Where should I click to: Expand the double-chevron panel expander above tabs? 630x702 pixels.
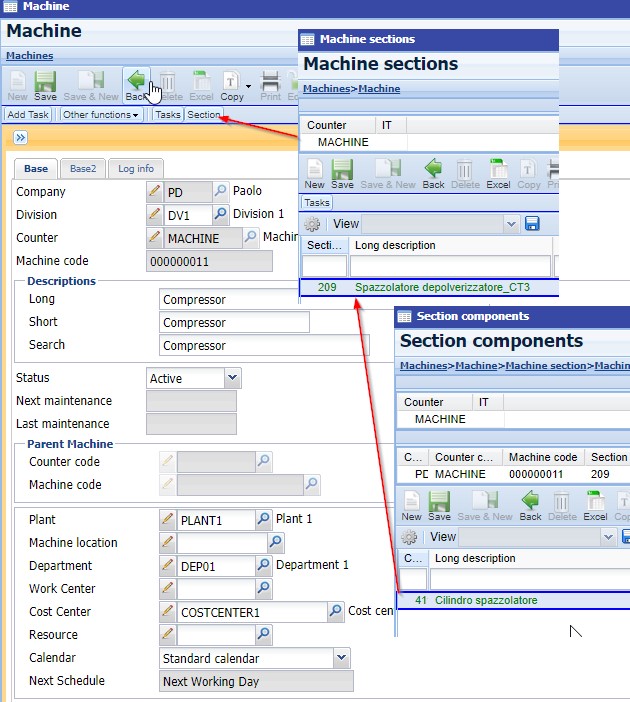[x=21, y=138]
